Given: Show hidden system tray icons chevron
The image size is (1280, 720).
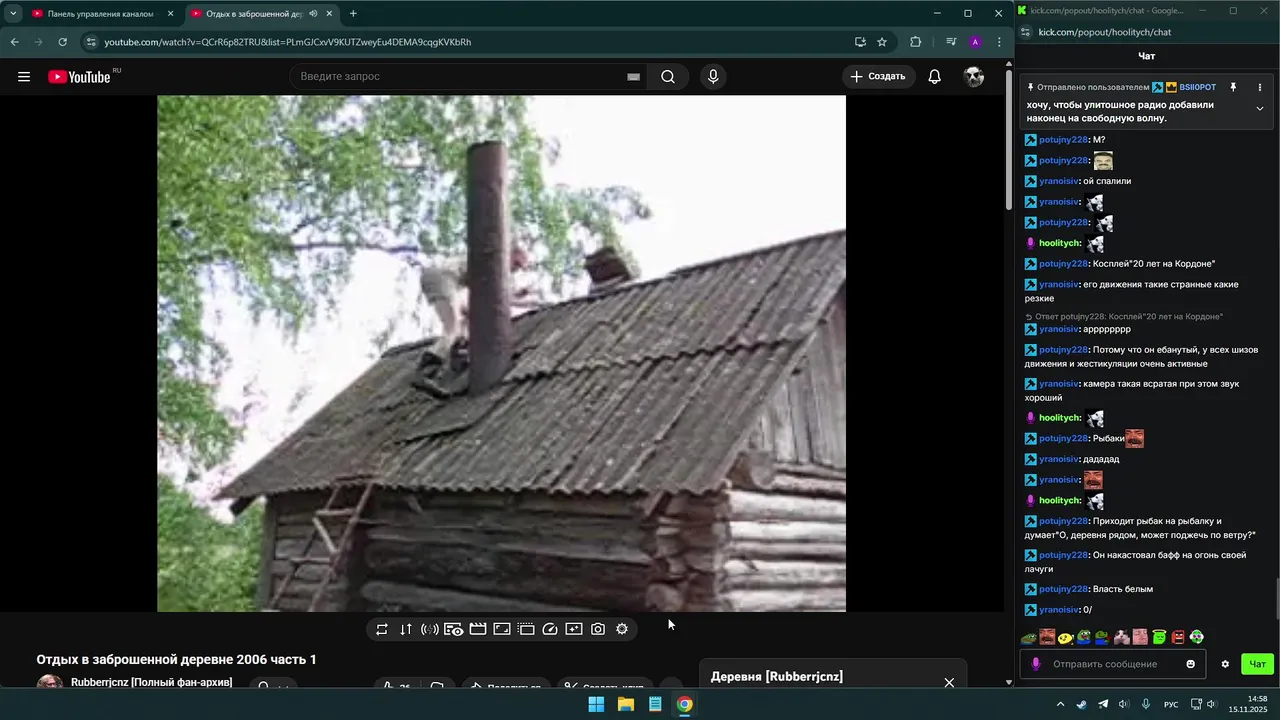Looking at the screenshot, I should click(x=1061, y=704).
